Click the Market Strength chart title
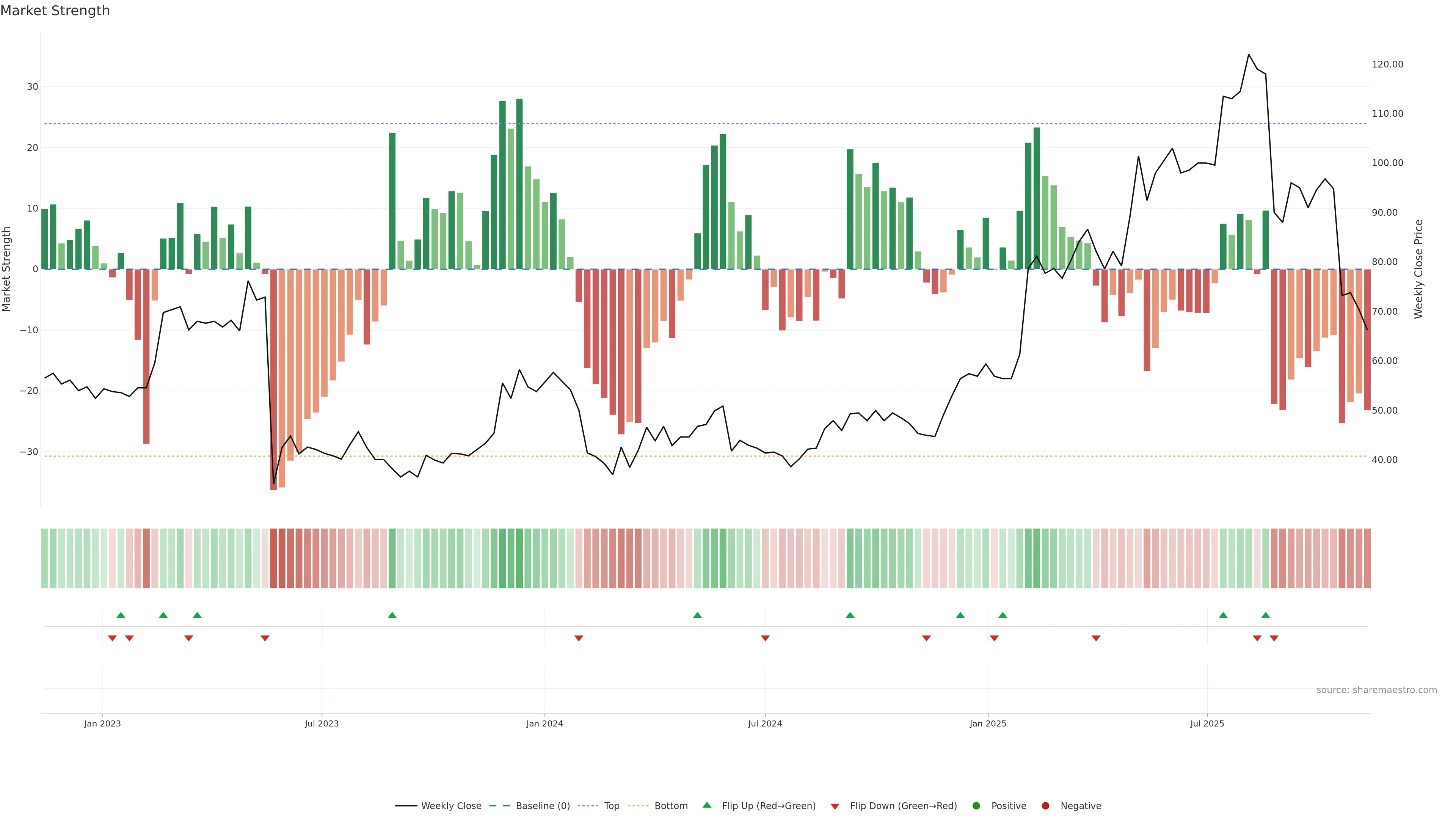The width and height of the screenshot is (1456, 819). [55, 11]
